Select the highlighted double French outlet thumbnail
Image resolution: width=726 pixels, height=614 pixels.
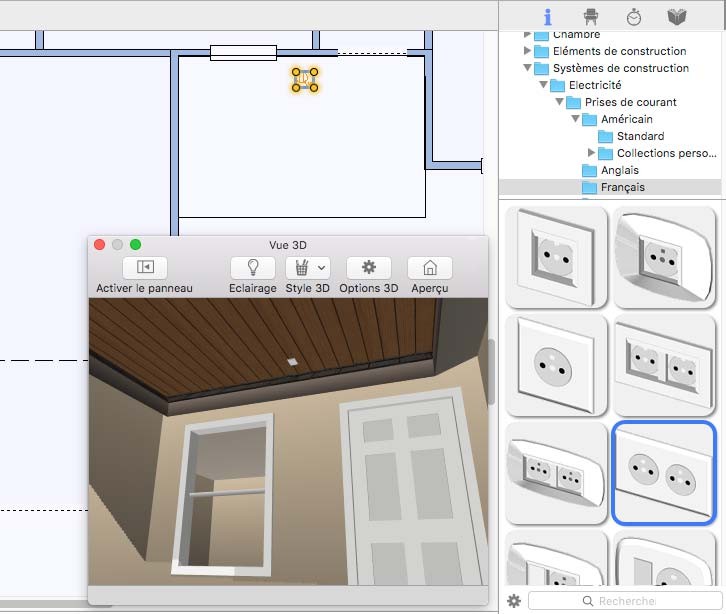[664, 472]
